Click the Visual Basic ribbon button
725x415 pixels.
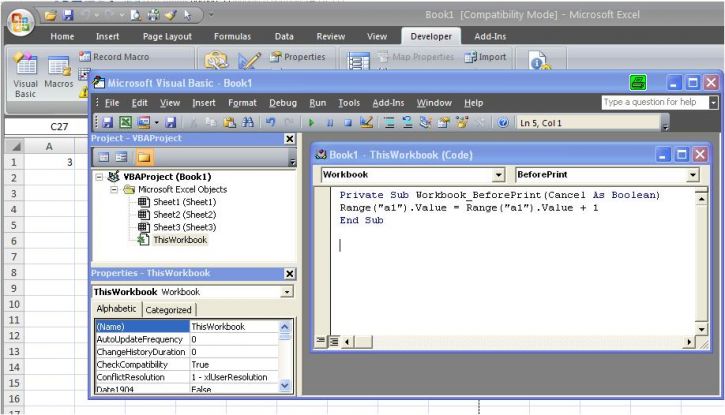pyautogui.click(x=25, y=75)
